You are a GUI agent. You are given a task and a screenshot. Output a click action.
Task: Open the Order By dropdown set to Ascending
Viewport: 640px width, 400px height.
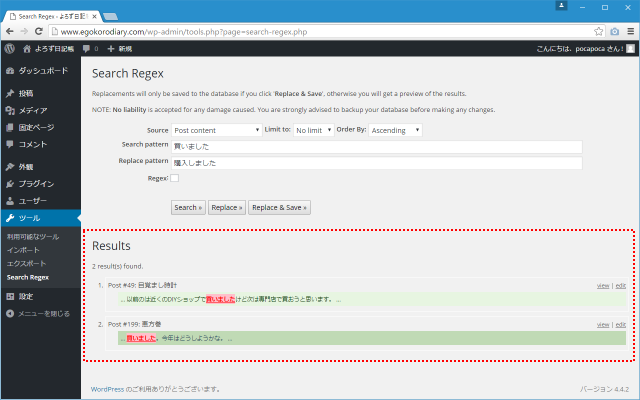click(395, 130)
